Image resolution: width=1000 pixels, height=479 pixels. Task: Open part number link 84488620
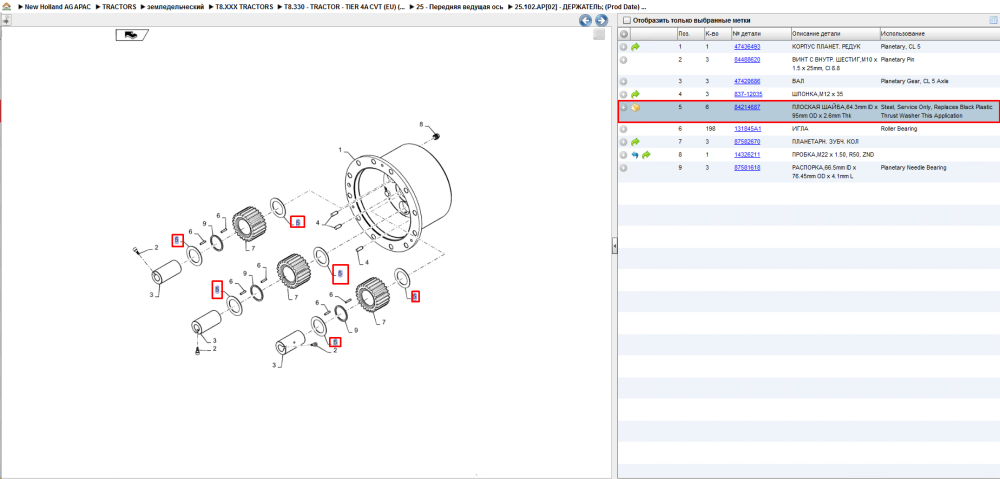coord(747,59)
